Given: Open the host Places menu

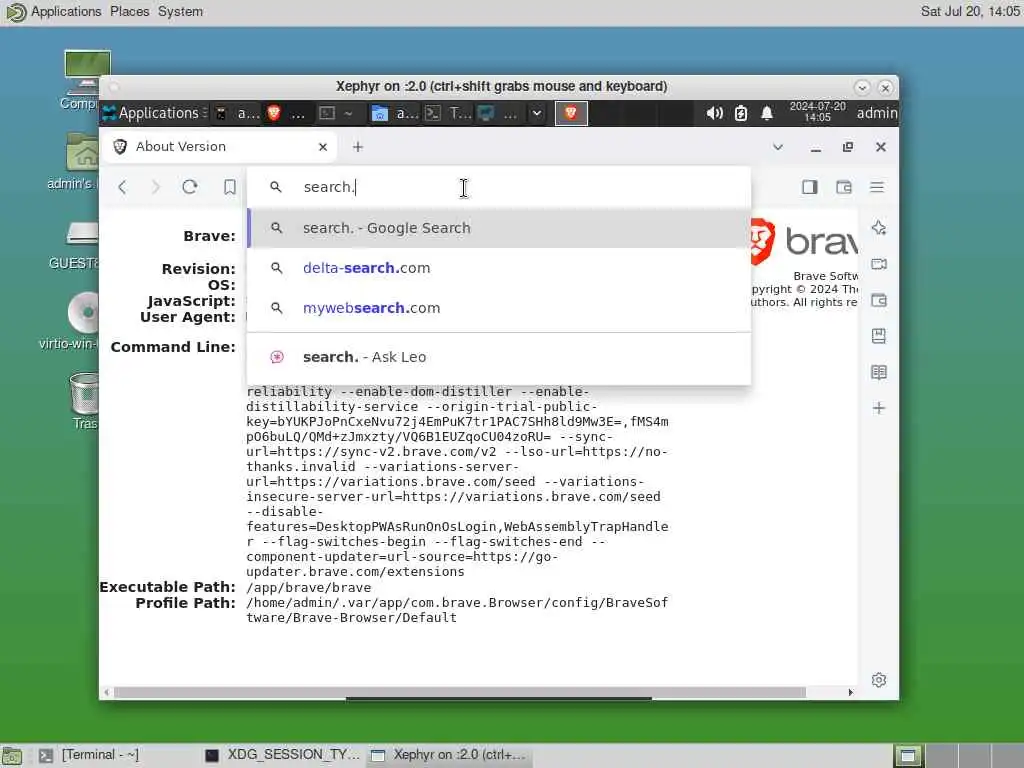Looking at the screenshot, I should point(129,12).
